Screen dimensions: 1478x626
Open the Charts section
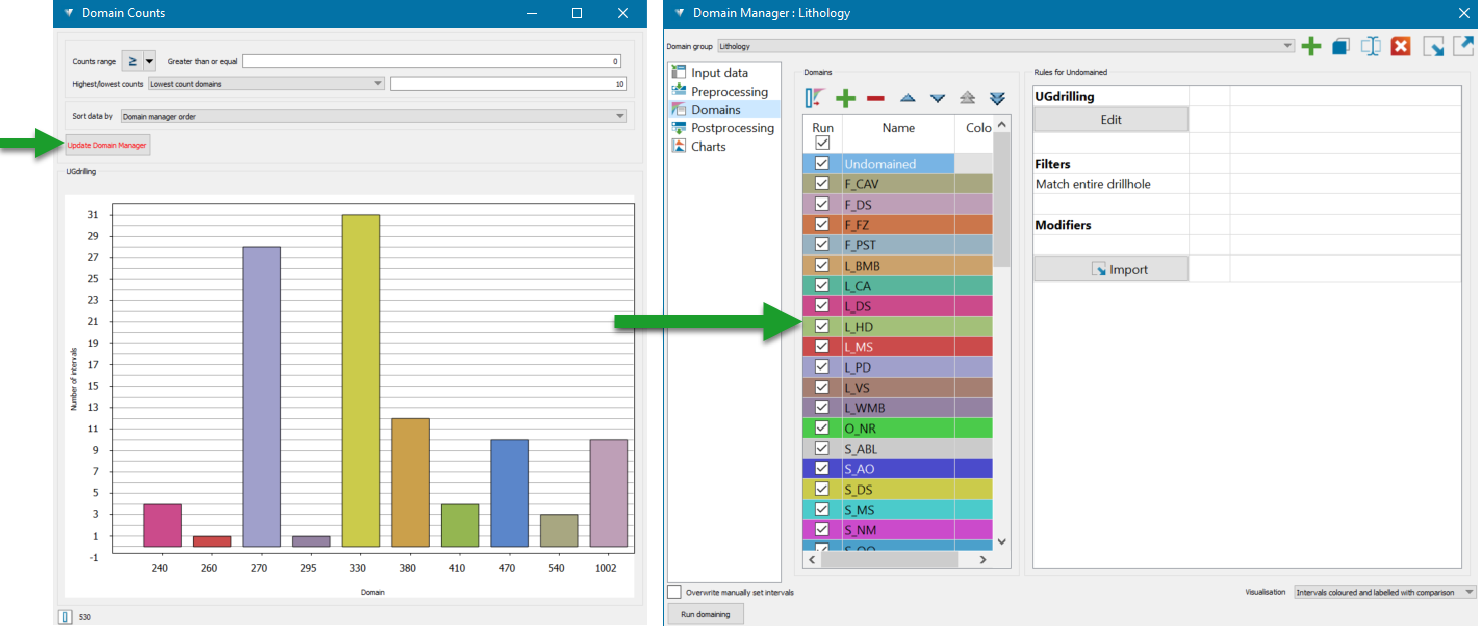tap(708, 146)
